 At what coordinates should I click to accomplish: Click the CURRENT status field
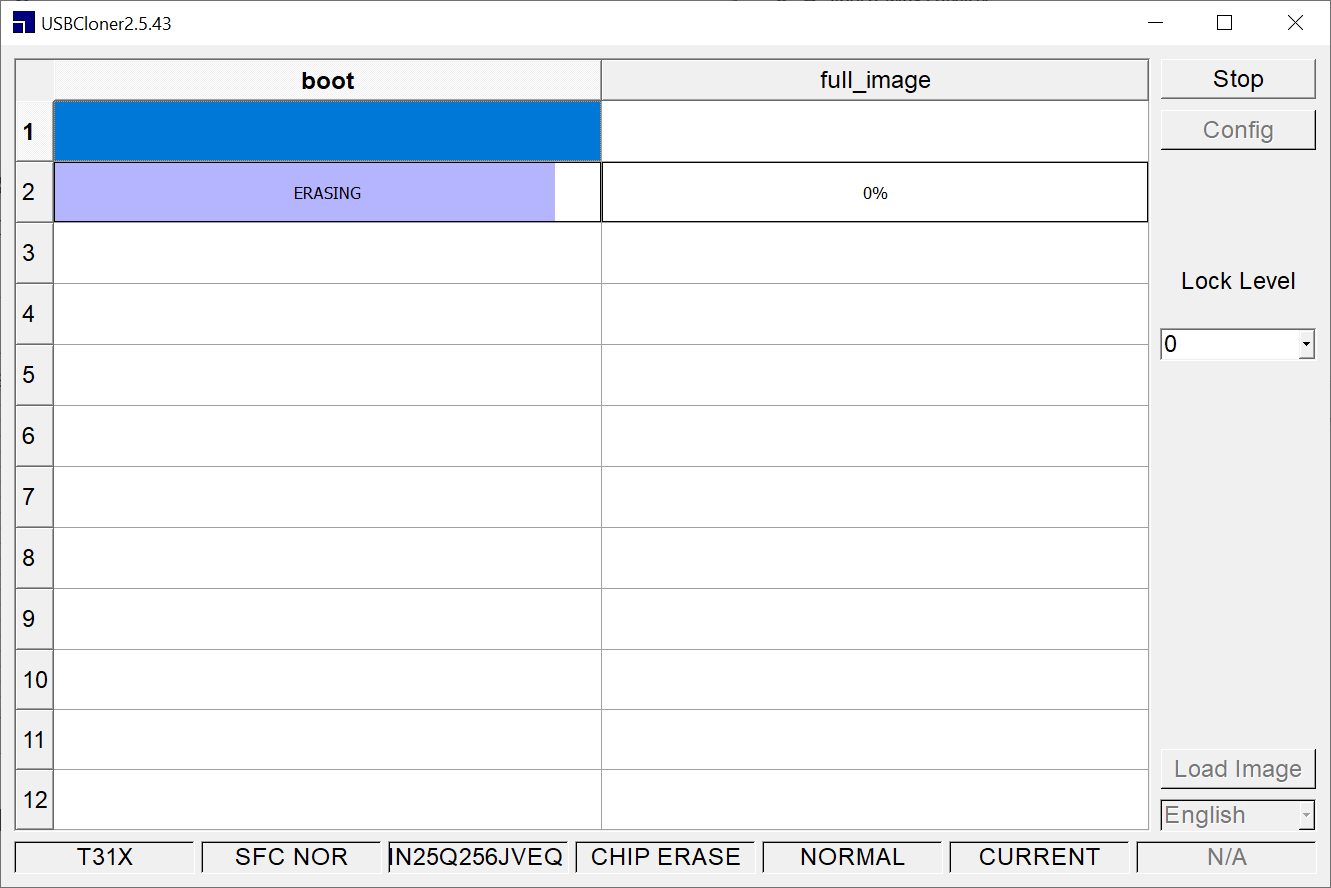click(1039, 857)
